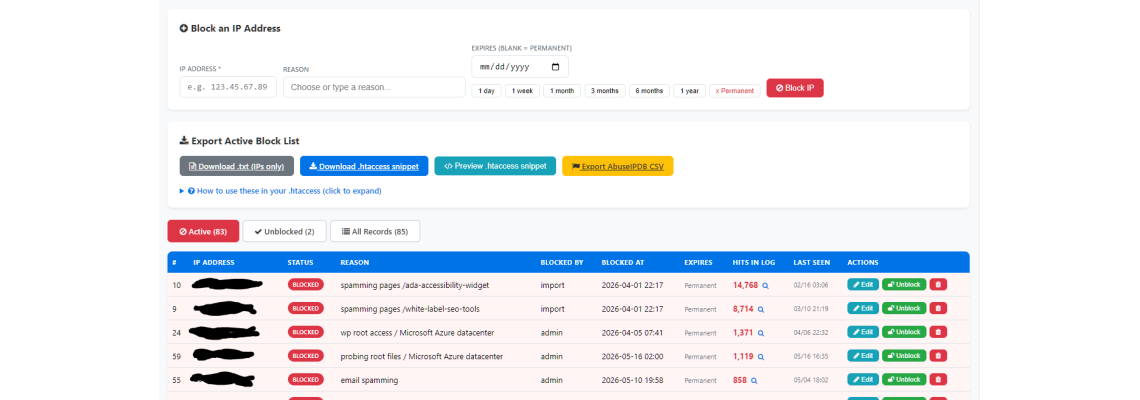Download the .htaccess snippet
1140x400 pixels.
click(364, 166)
